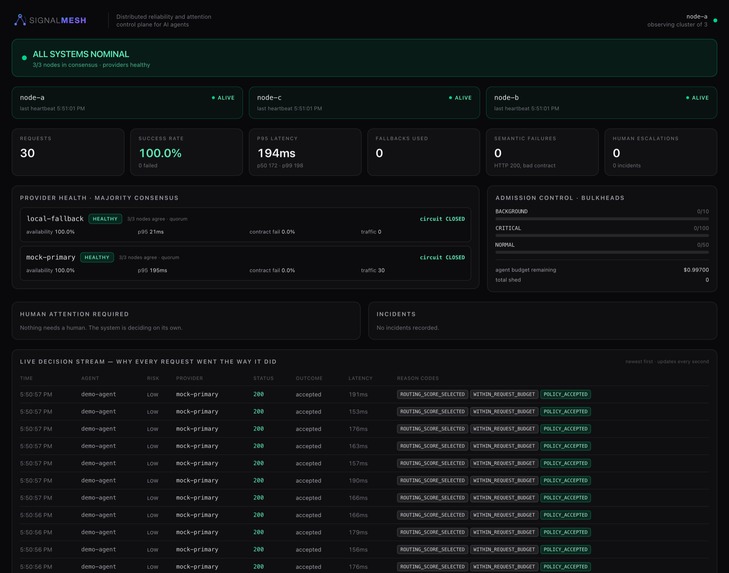Click the SIGNALMESH brand name

(58, 20)
